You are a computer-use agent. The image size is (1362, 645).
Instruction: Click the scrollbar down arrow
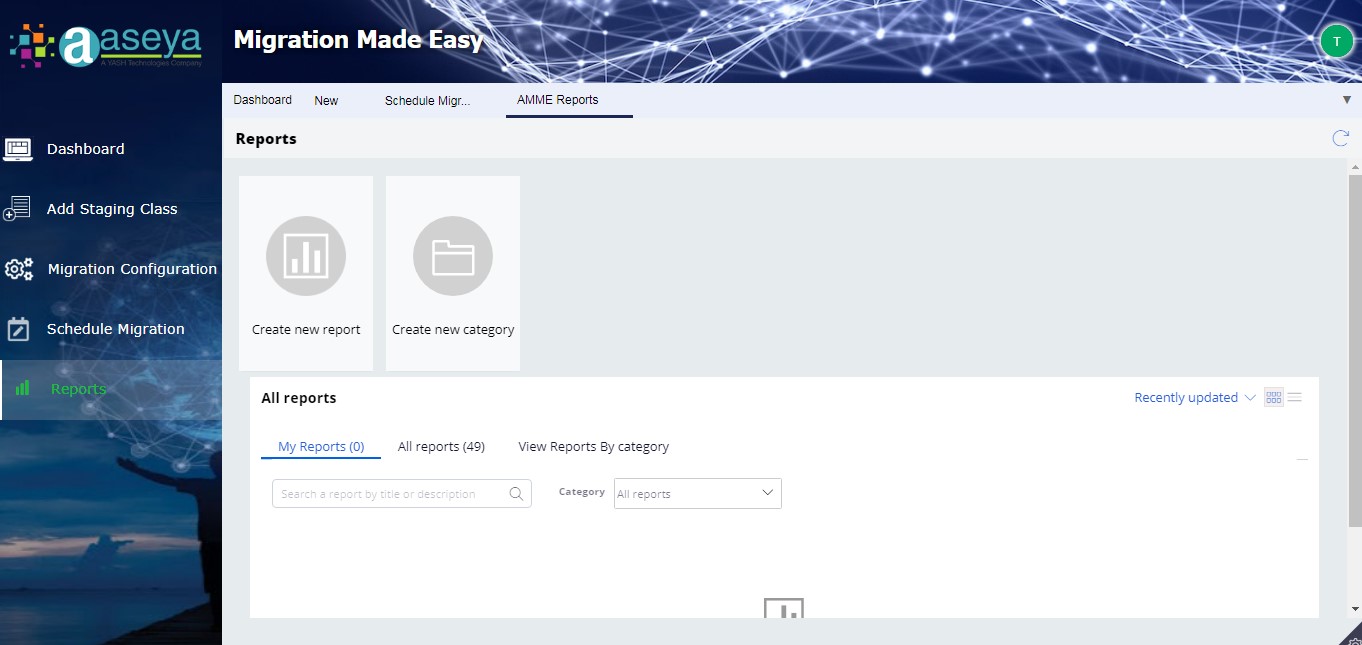click(x=1355, y=608)
